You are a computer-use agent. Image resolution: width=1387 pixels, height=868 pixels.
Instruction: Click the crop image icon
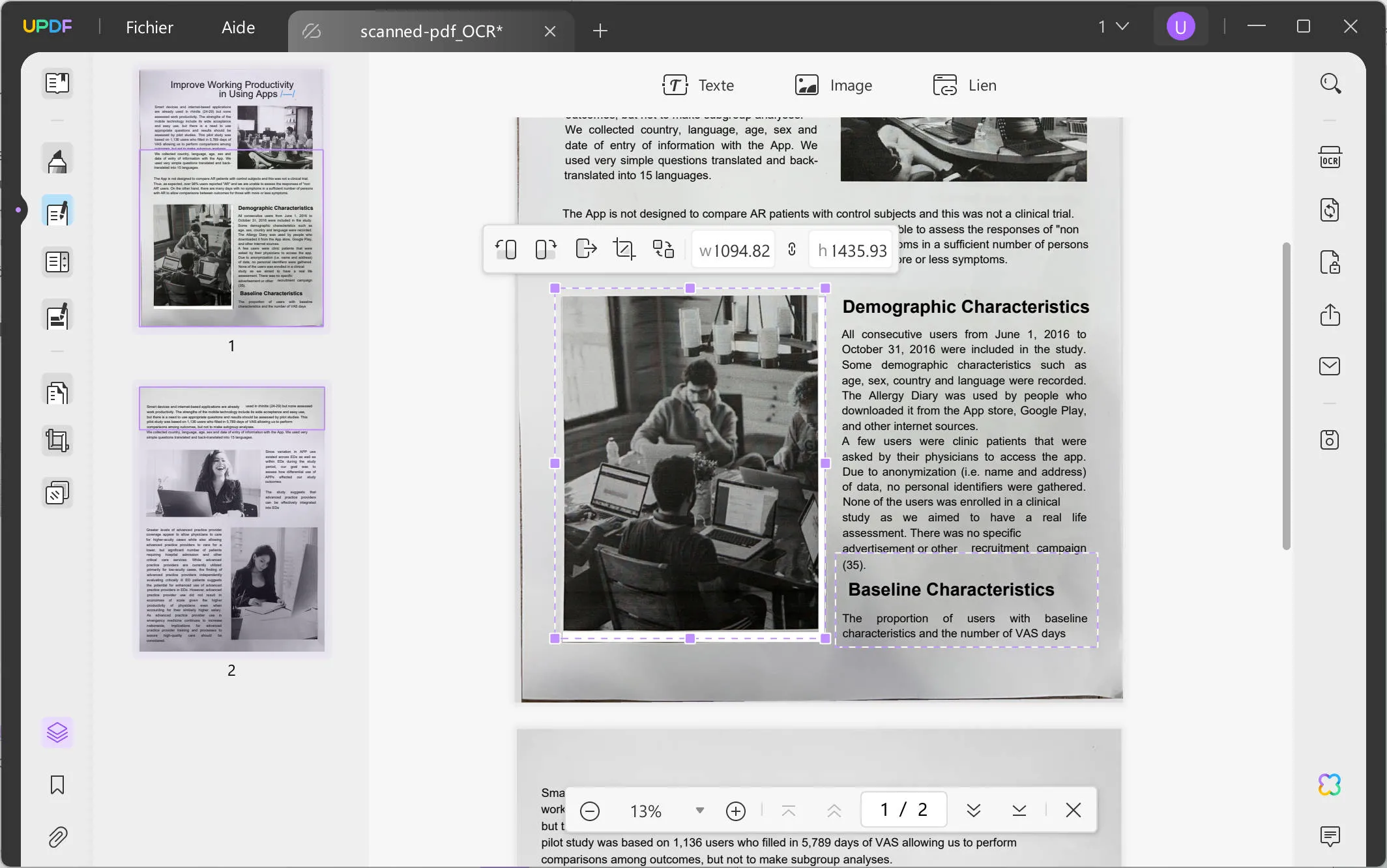tap(624, 250)
